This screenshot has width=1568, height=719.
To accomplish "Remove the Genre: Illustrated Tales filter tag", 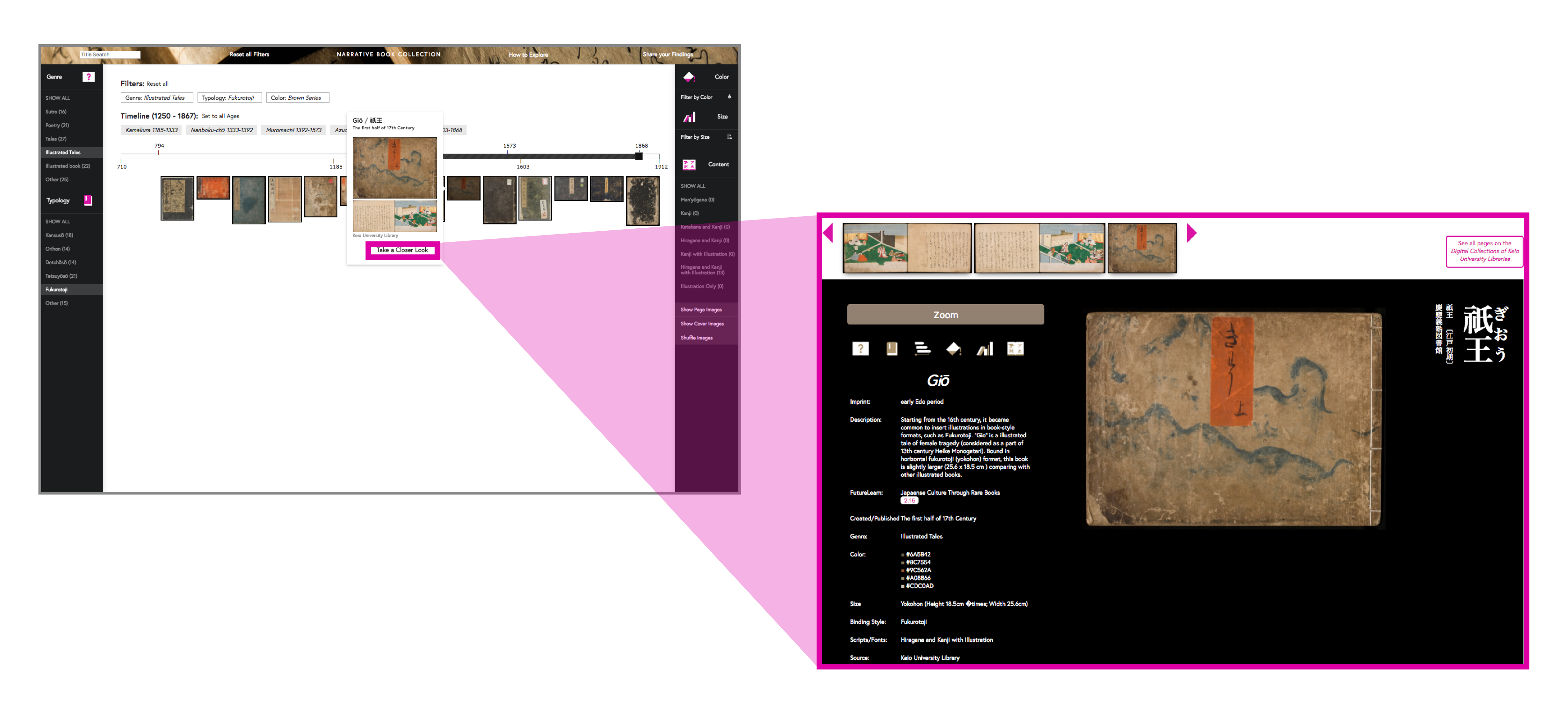I will pyautogui.click(x=156, y=97).
